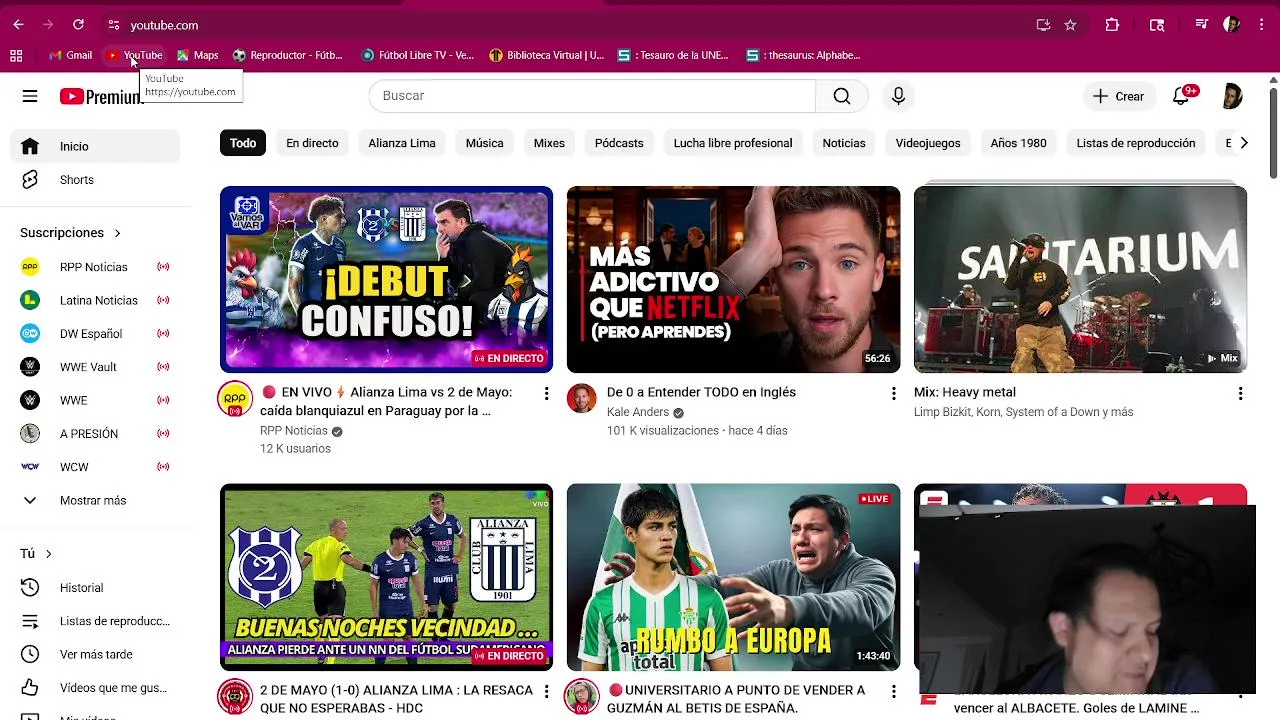1280x720 pixels.
Task: Open options for 2 DE MAYO (1-0) video
Action: (546, 692)
